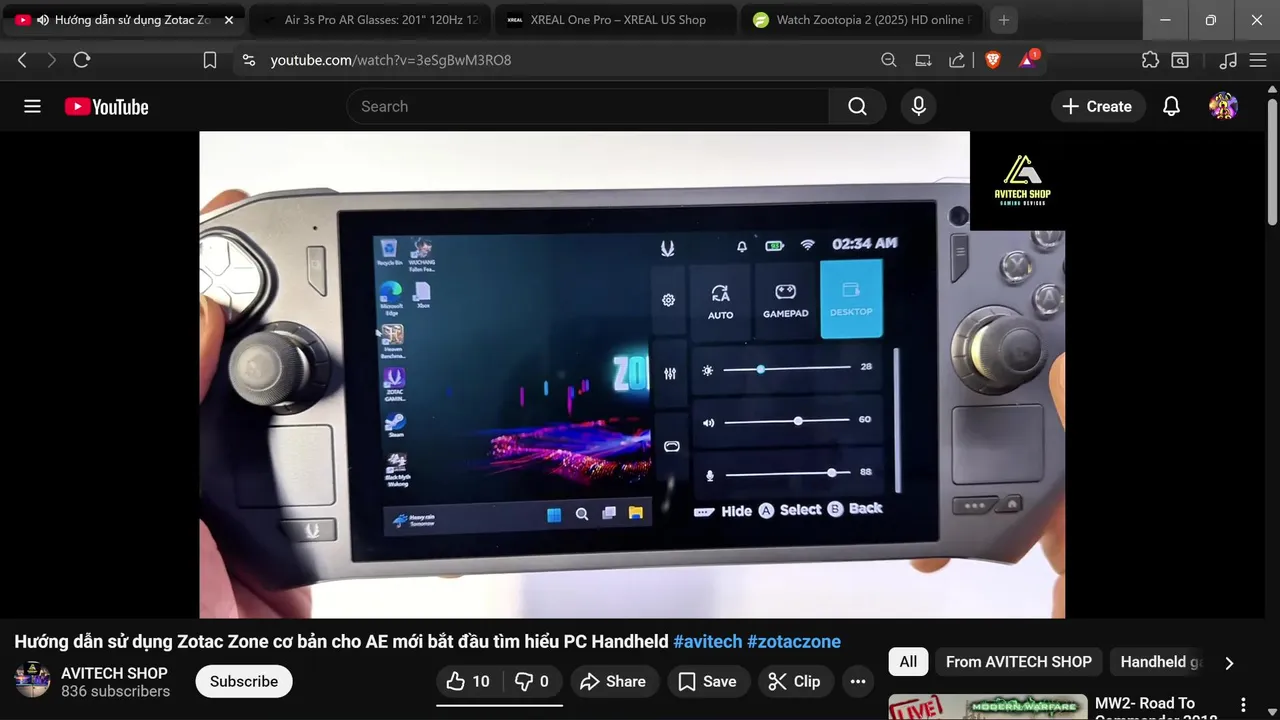Toggle the browser sidebar panel icon

1180,60
